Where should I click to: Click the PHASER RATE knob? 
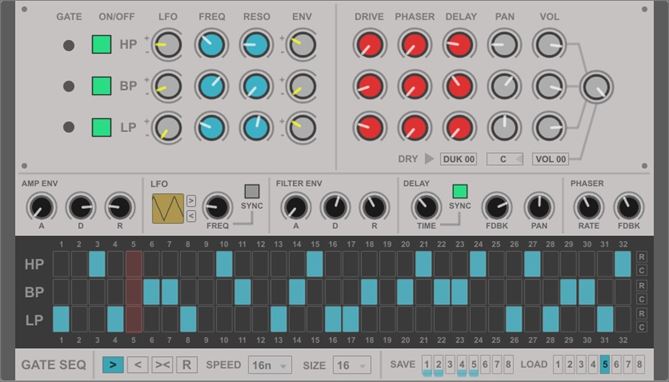tap(588, 207)
